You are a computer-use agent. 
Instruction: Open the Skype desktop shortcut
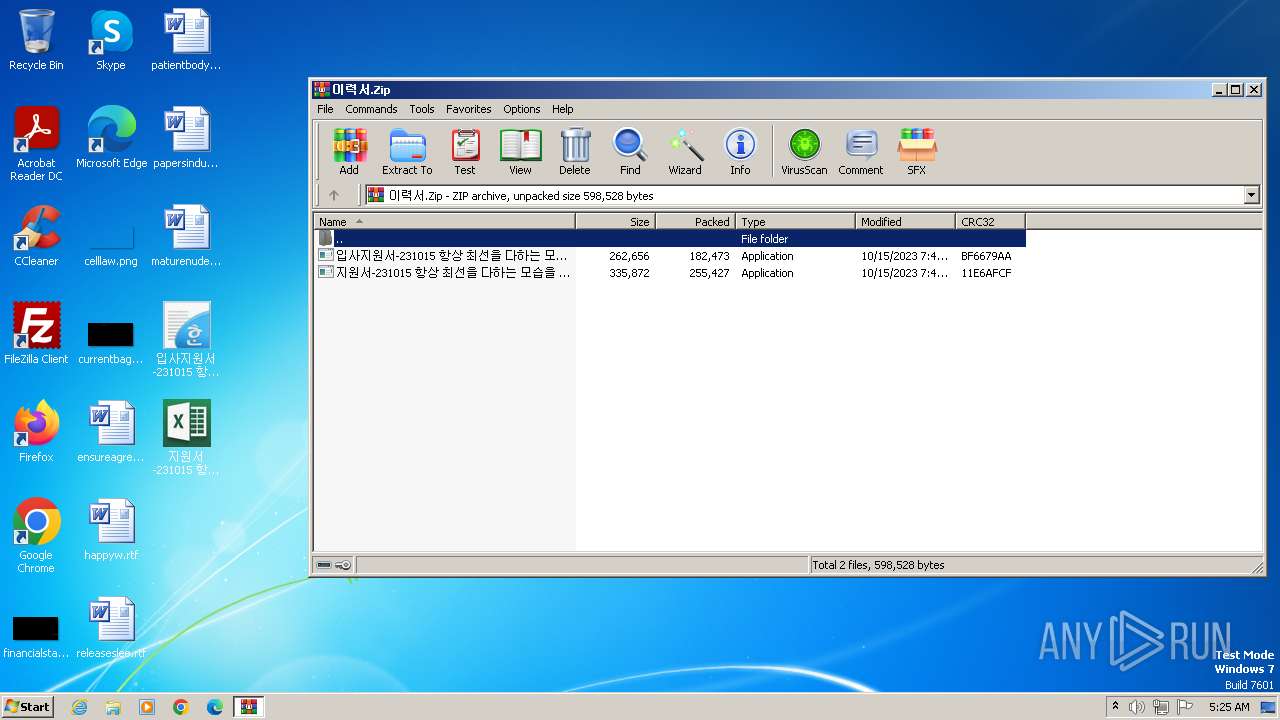110,40
